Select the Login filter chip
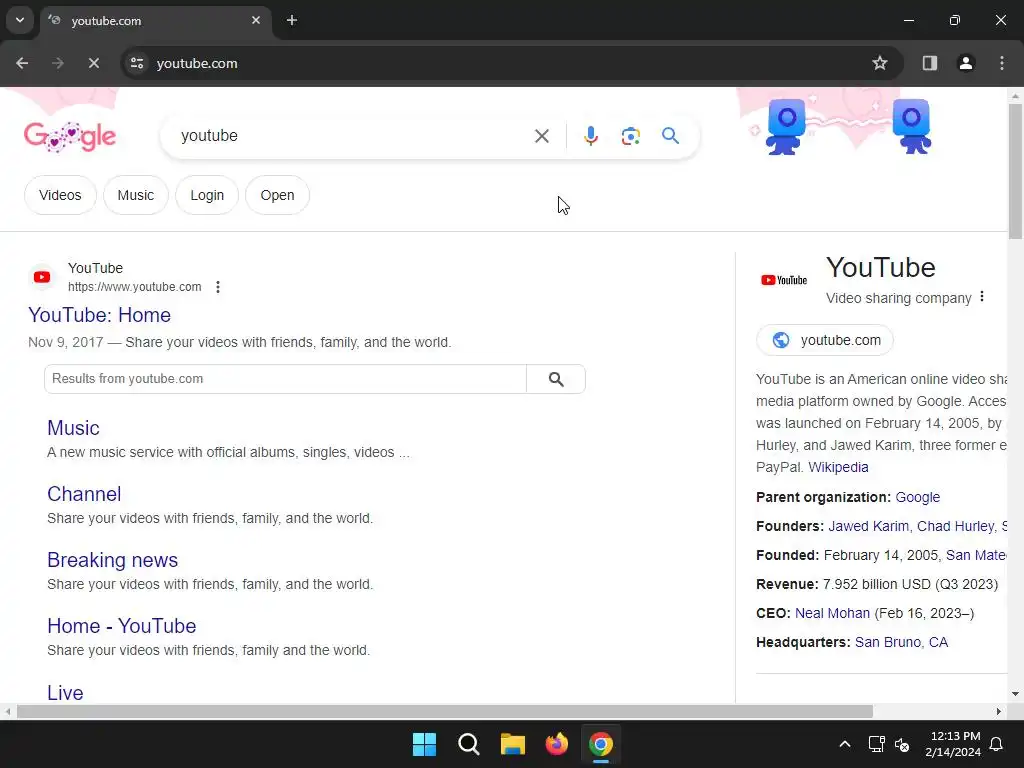Screen dimensions: 1024x768 [x=207, y=195]
